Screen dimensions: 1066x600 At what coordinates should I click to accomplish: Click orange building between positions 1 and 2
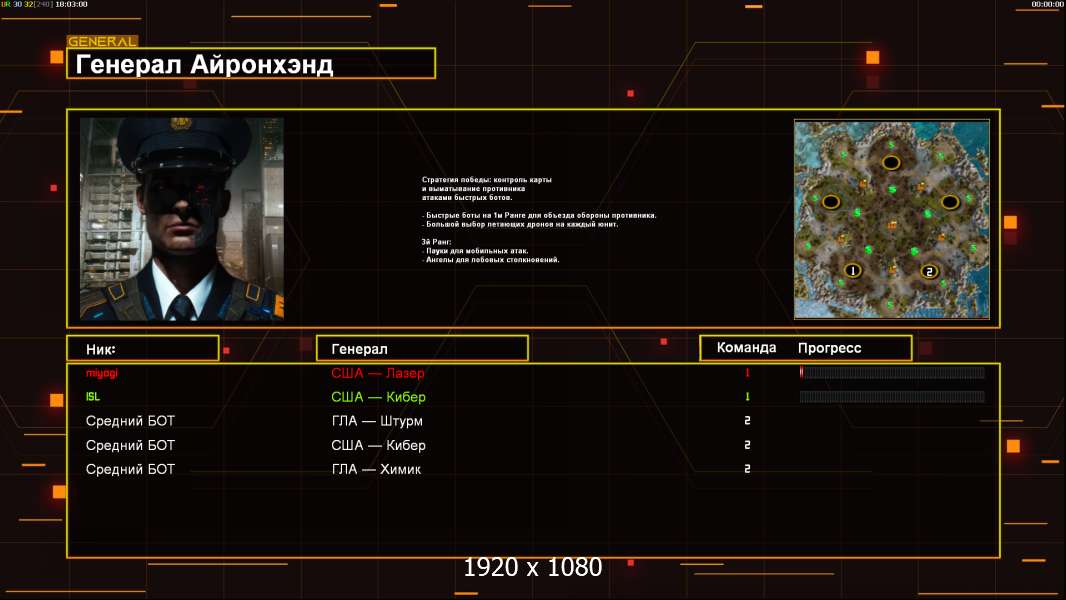click(x=893, y=269)
